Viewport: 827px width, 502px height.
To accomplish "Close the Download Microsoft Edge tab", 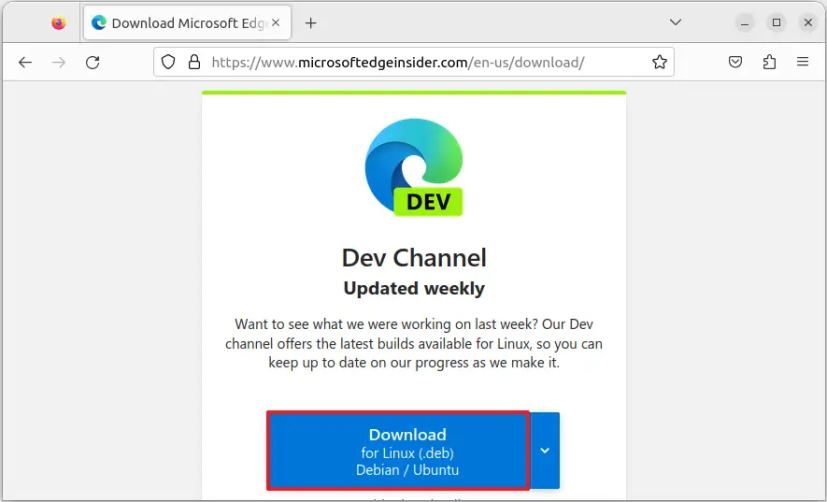I will (x=276, y=23).
